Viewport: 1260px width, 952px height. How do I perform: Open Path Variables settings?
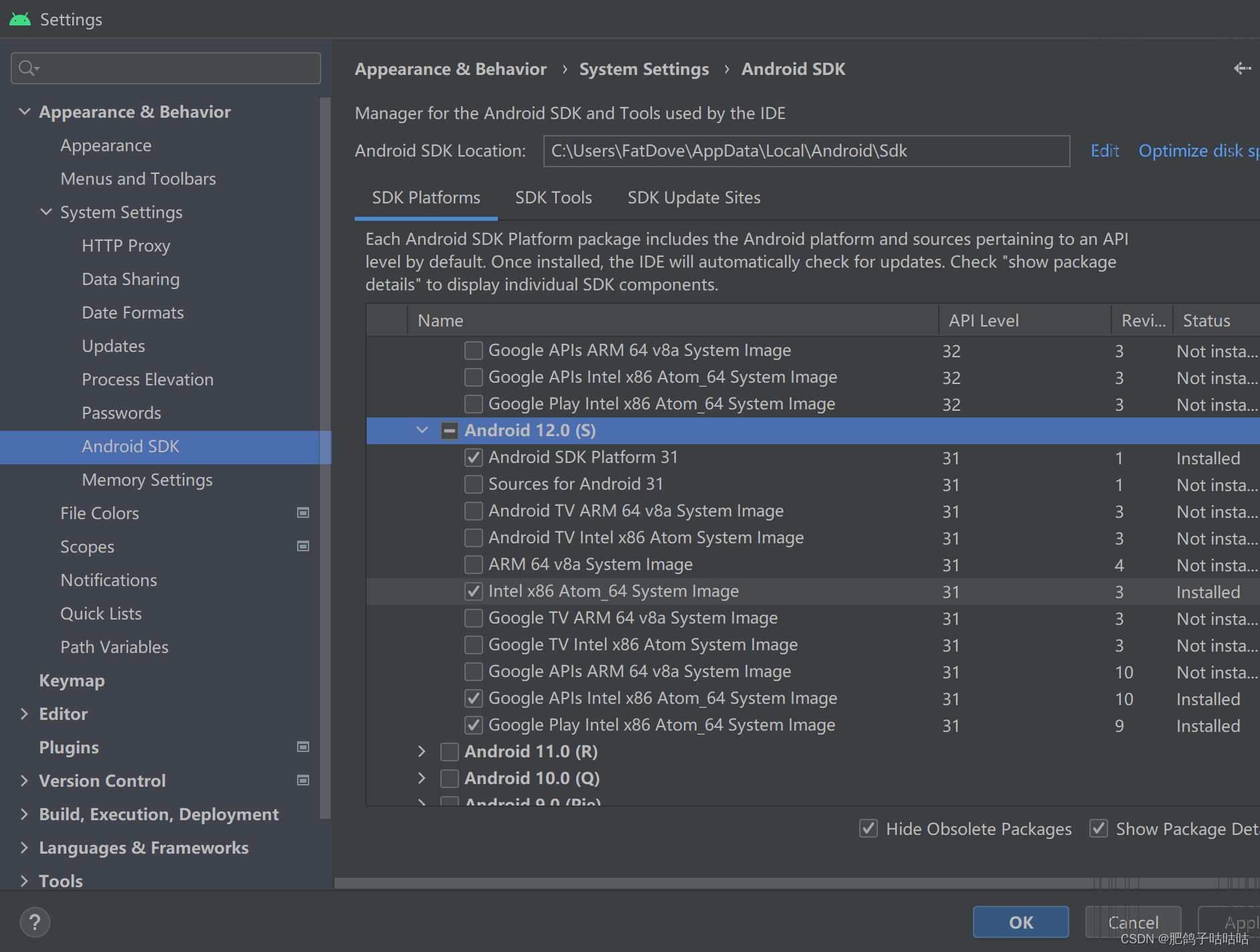point(114,647)
